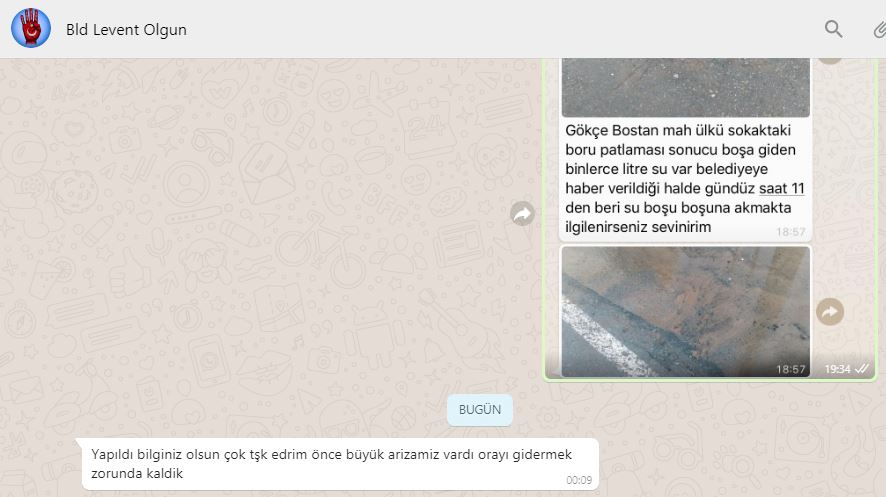Click forward arrow right of the lower photo
The width and height of the screenshot is (886, 497).
click(x=829, y=312)
